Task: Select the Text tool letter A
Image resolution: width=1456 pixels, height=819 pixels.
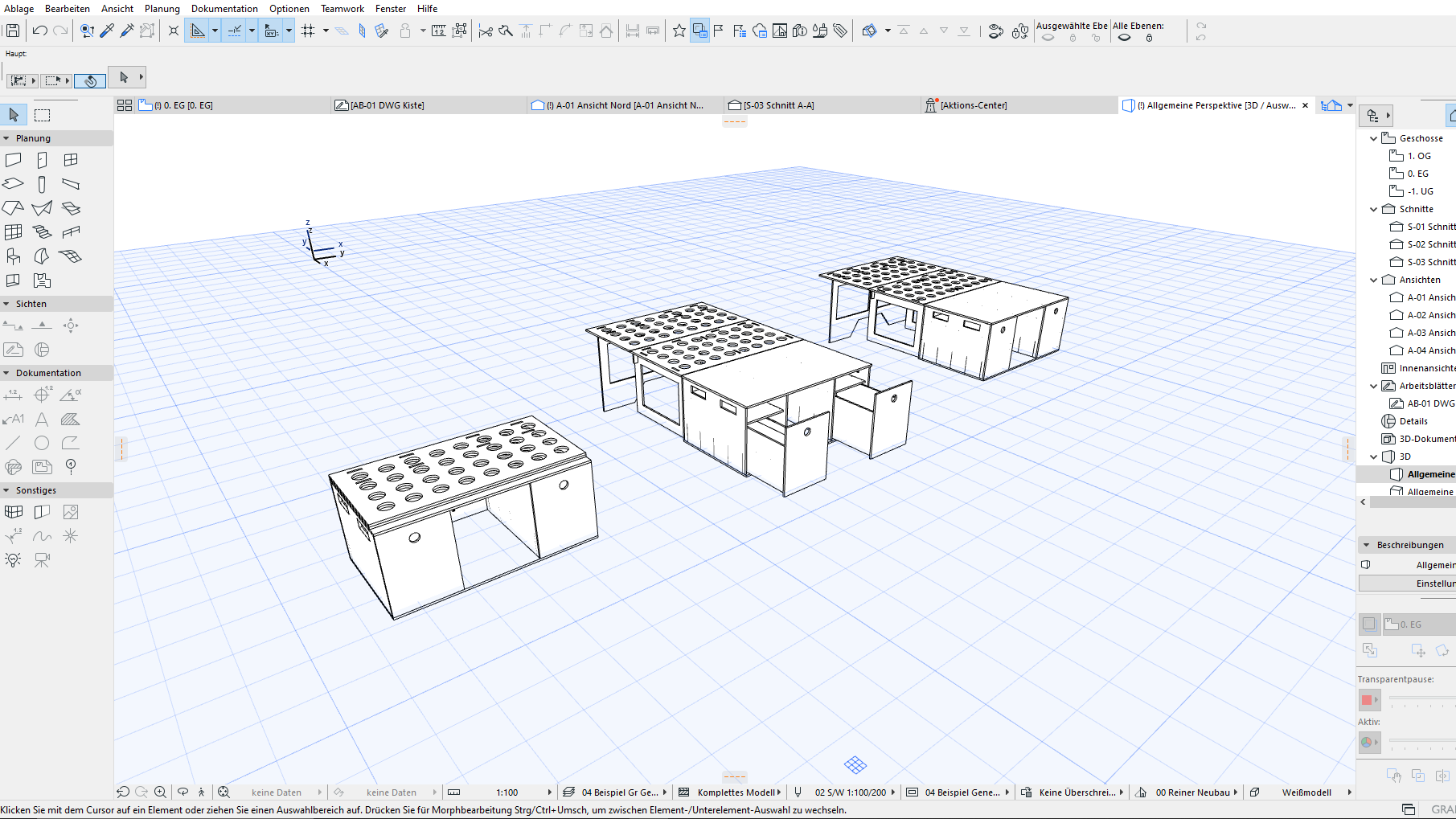Action: point(42,419)
